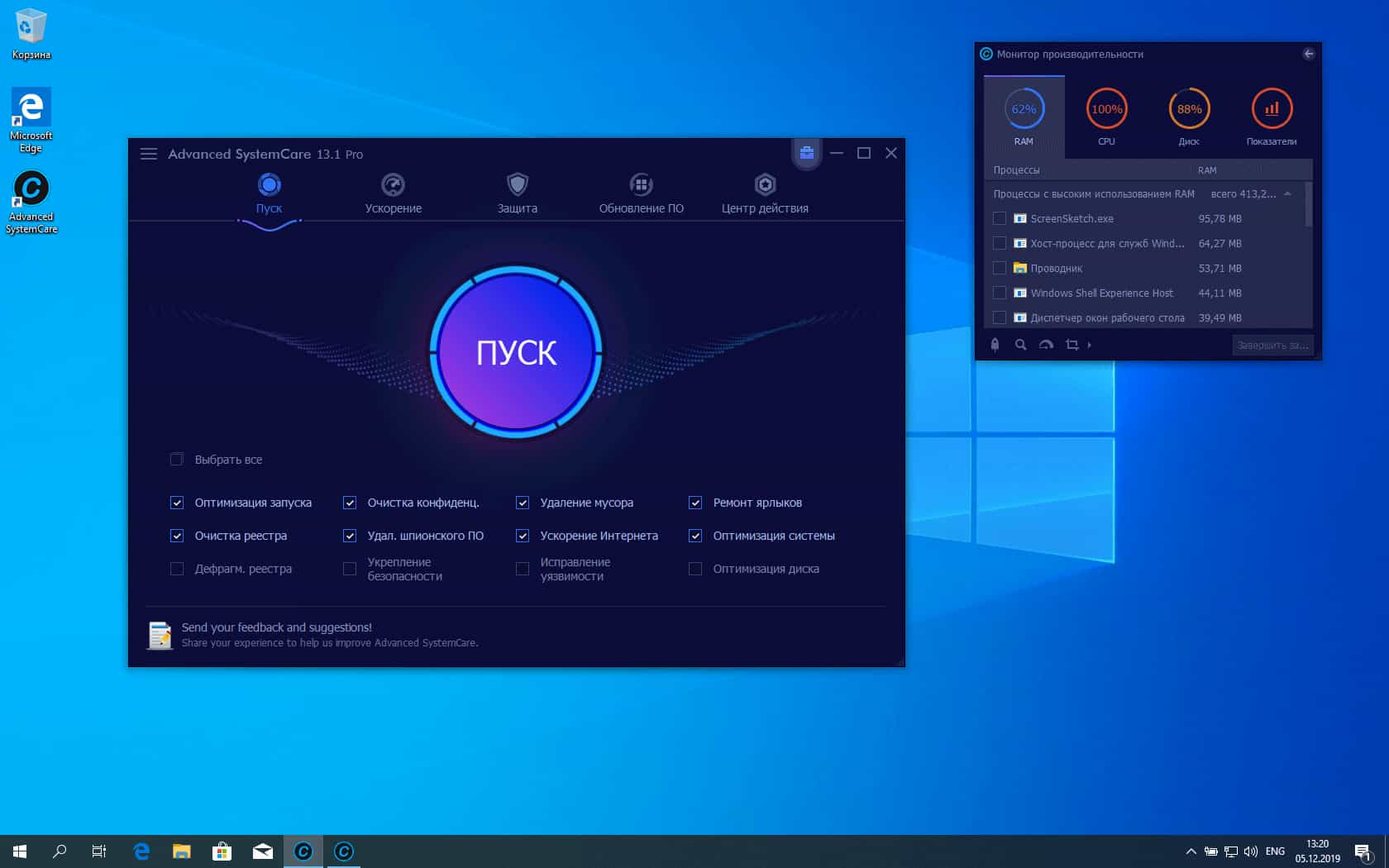The width and height of the screenshot is (1389, 868).
Task: Open Microsoft Store from the taskbar
Action: [222, 851]
